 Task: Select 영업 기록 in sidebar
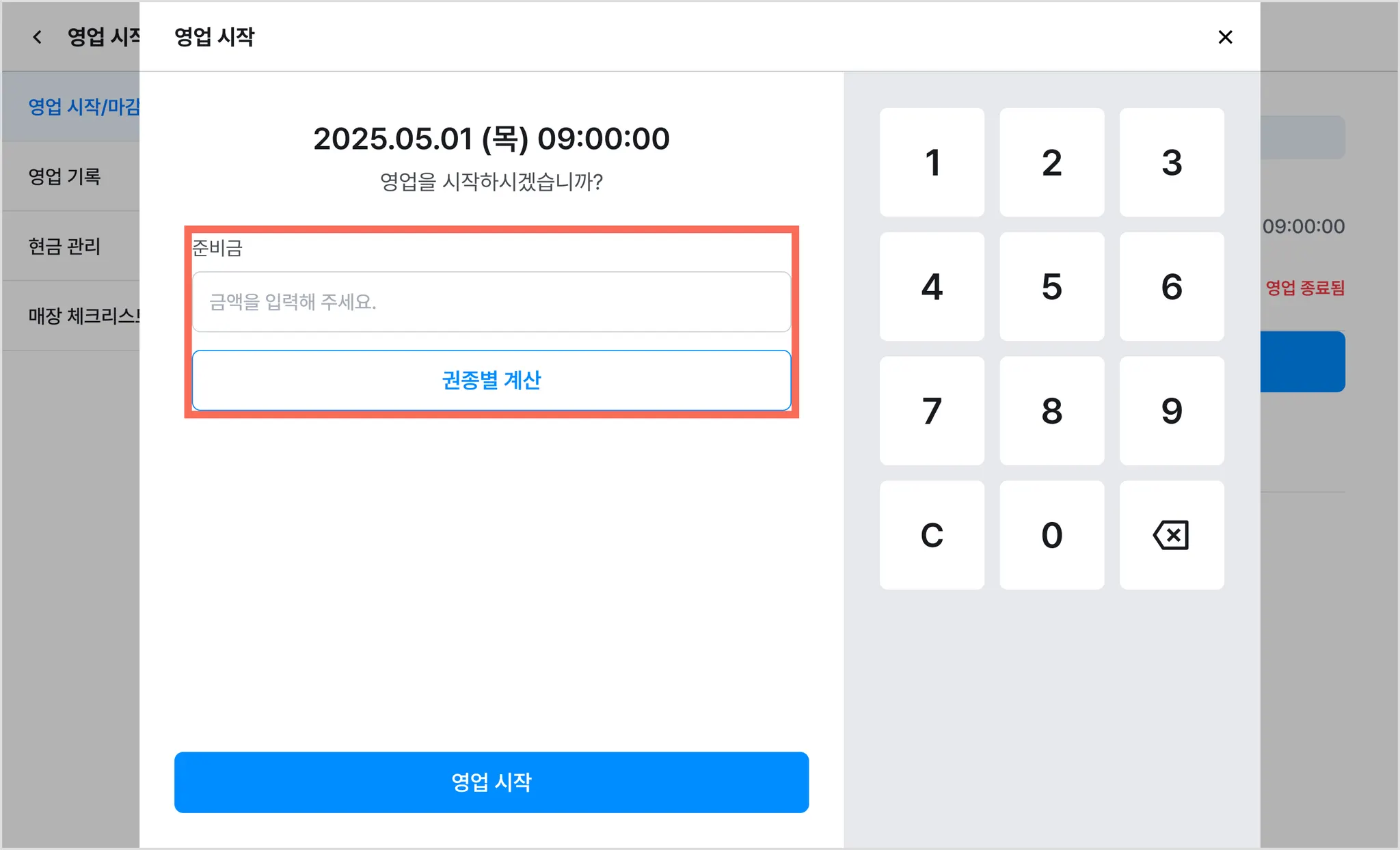[65, 176]
